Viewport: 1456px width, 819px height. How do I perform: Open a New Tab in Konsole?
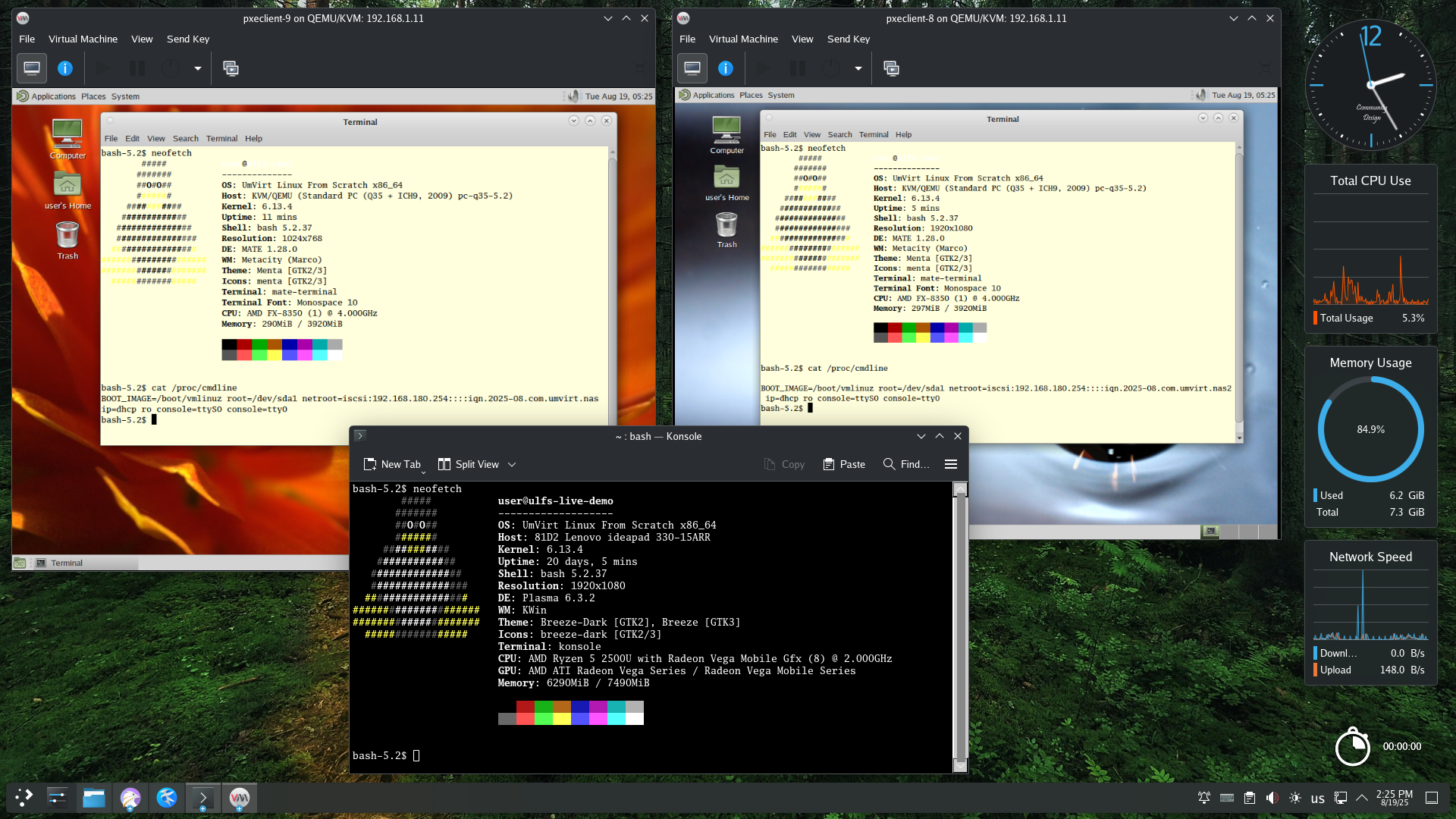click(x=393, y=464)
